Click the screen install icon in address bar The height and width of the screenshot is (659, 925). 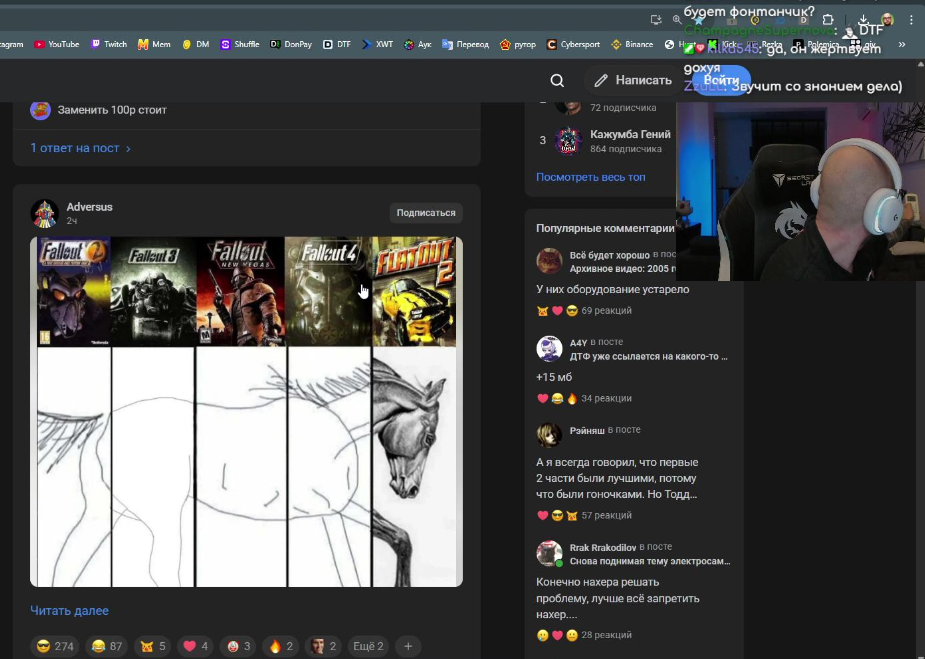click(656, 19)
